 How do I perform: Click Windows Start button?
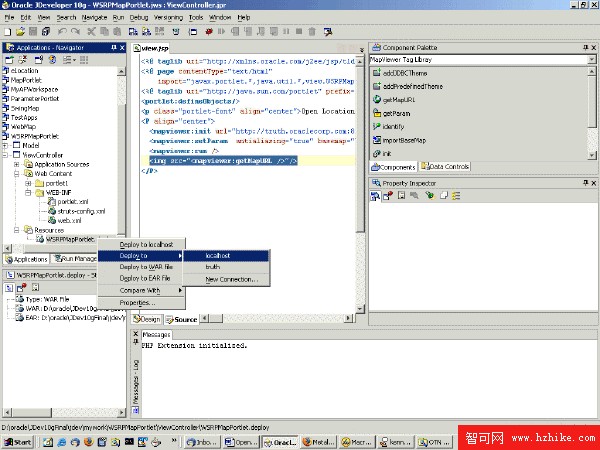18,442
